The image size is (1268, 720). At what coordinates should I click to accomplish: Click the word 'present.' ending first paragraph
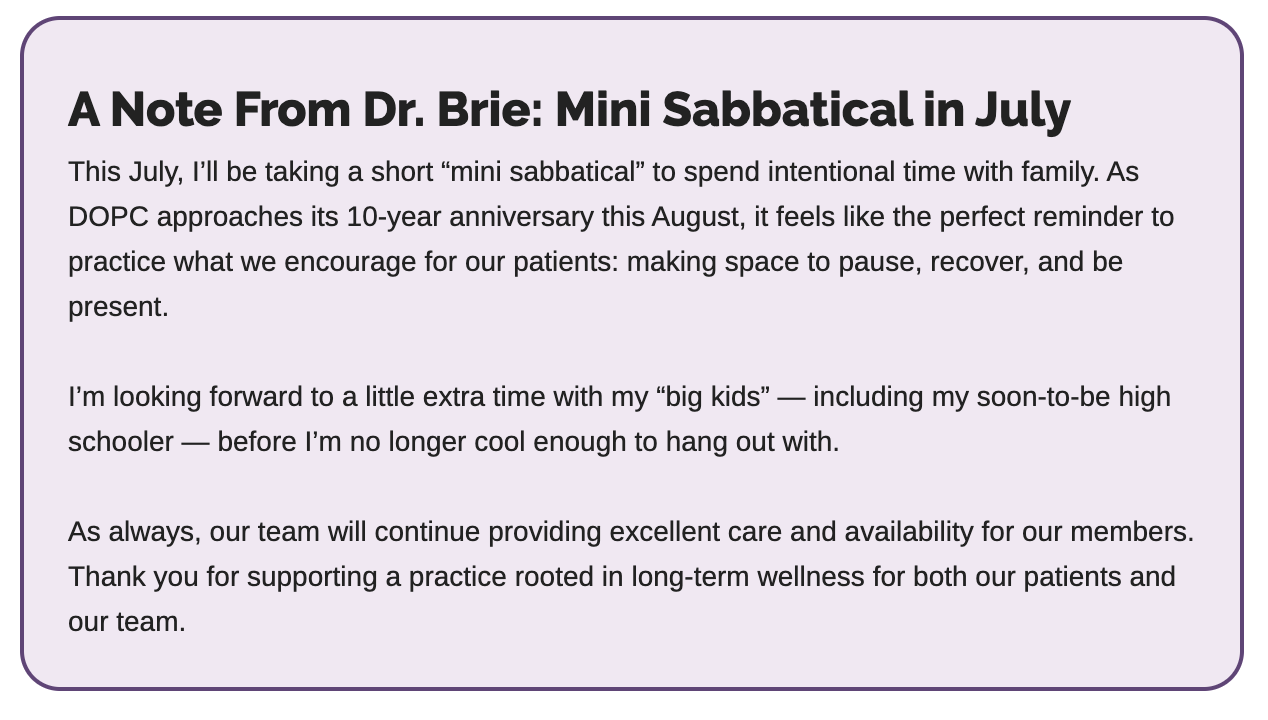point(118,308)
